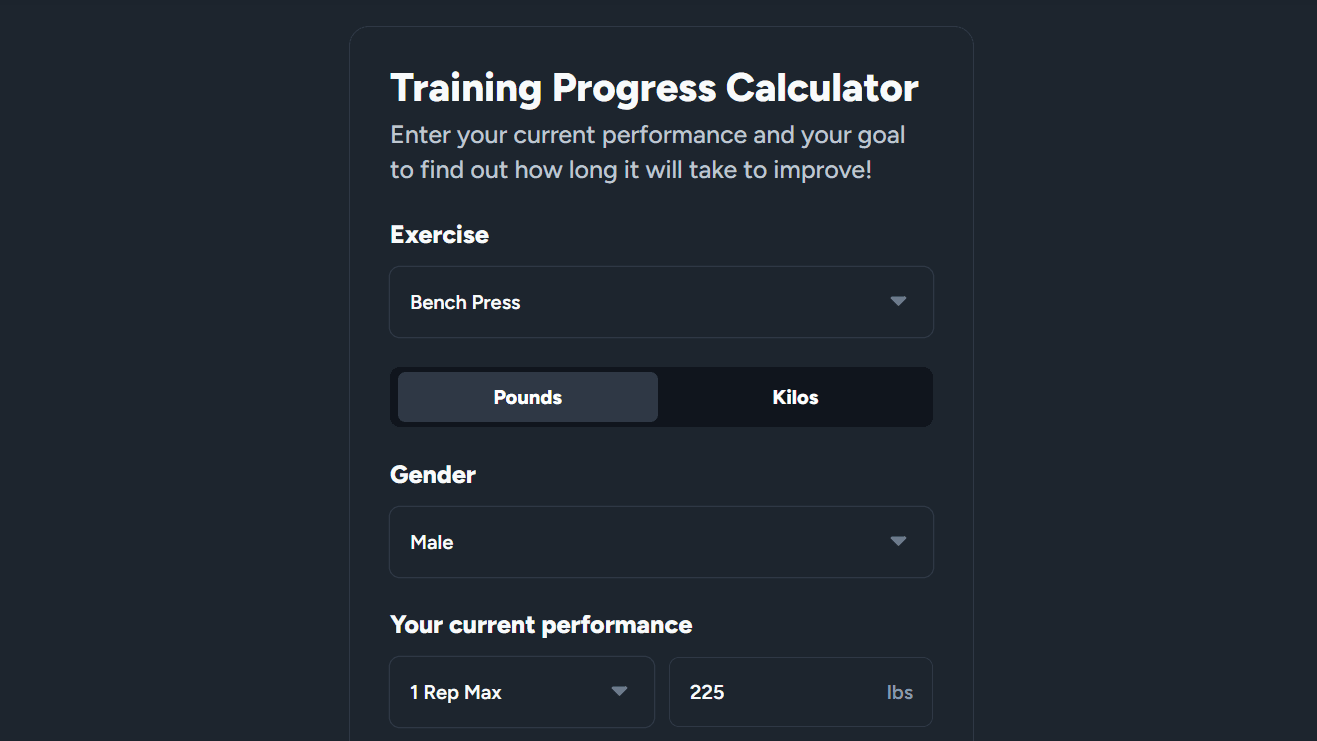Click the Male gender selector box
The height and width of the screenshot is (741, 1317).
coord(661,541)
